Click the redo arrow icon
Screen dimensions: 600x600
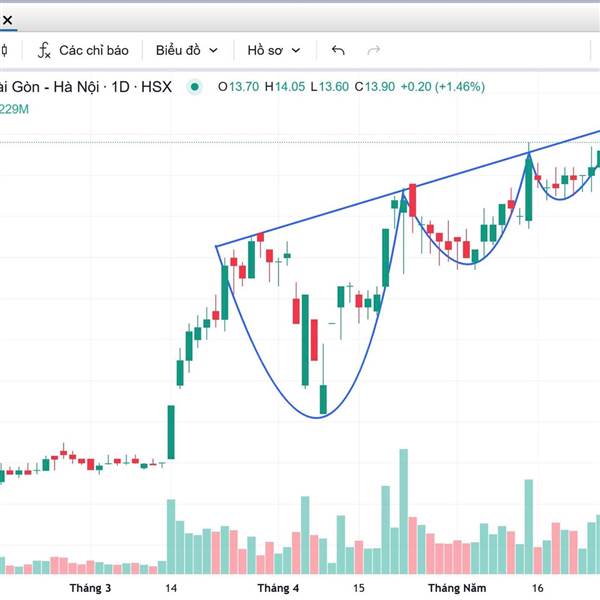point(373,51)
